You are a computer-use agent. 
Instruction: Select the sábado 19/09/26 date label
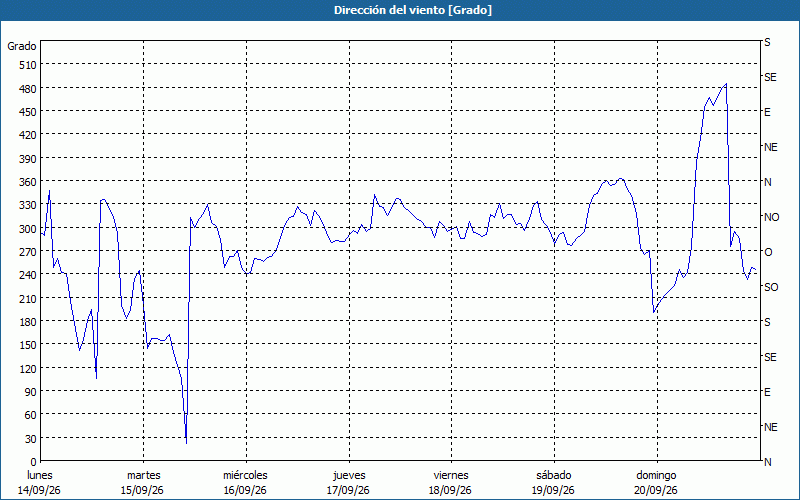(x=554, y=483)
